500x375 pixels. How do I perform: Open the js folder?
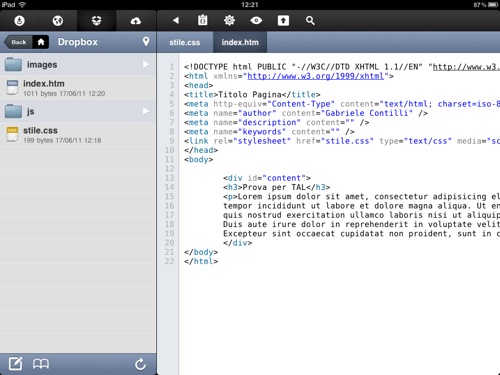(x=78, y=111)
